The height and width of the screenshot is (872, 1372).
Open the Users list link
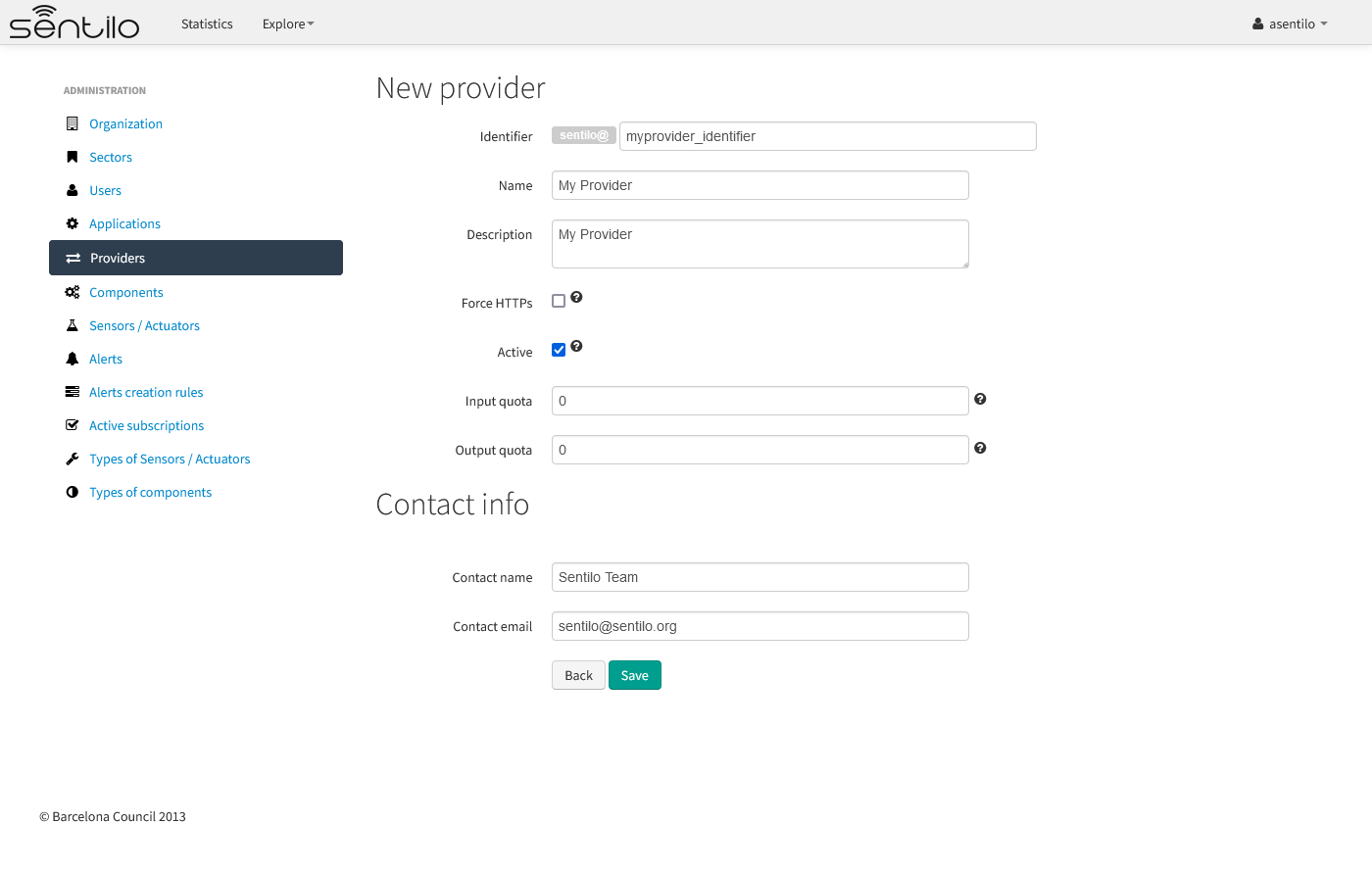105,190
